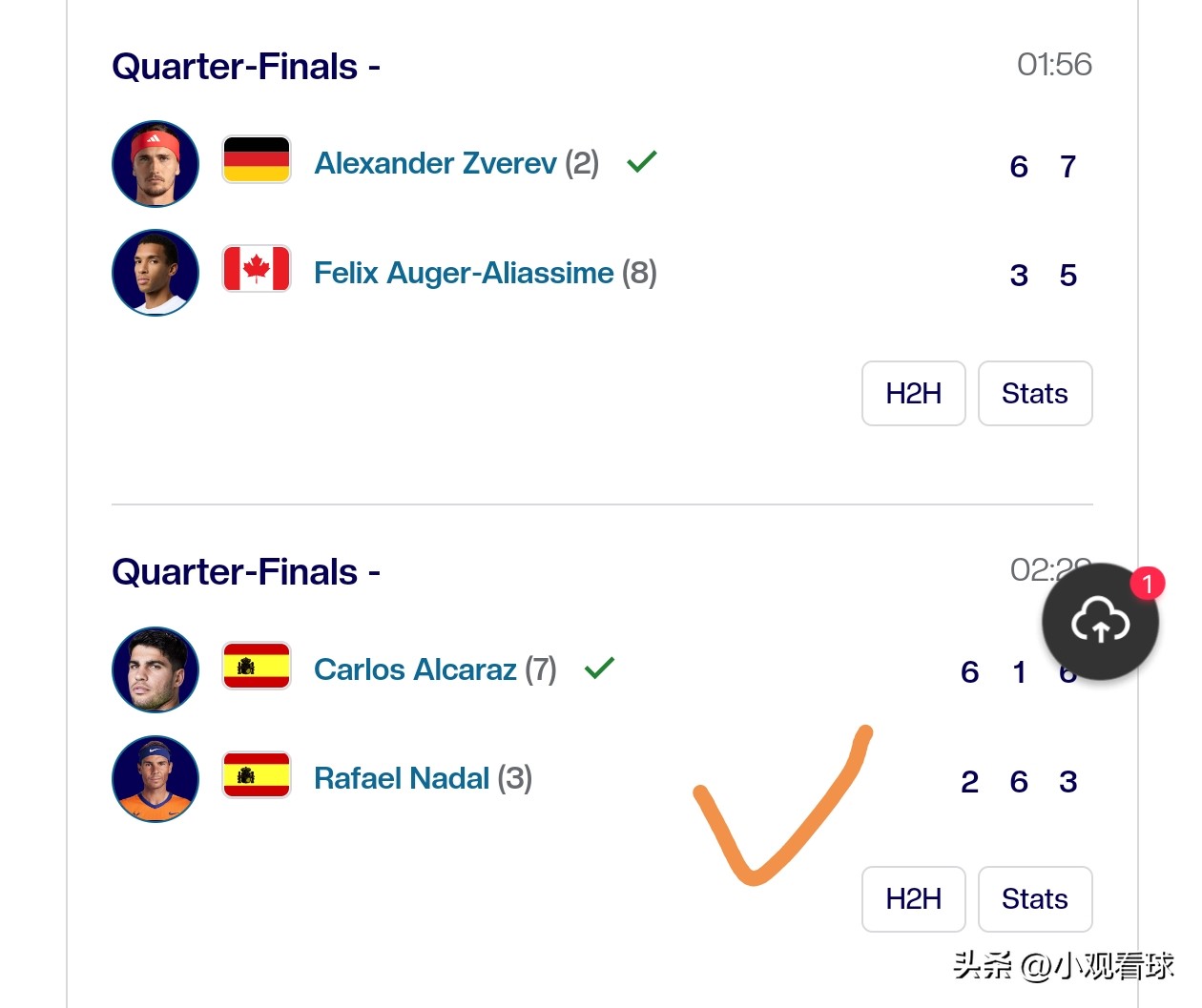Viewport: 1202px width, 1008px height.
Task: Click the Spanish flag beside Carlos Alcaraz
Action: click(x=257, y=666)
